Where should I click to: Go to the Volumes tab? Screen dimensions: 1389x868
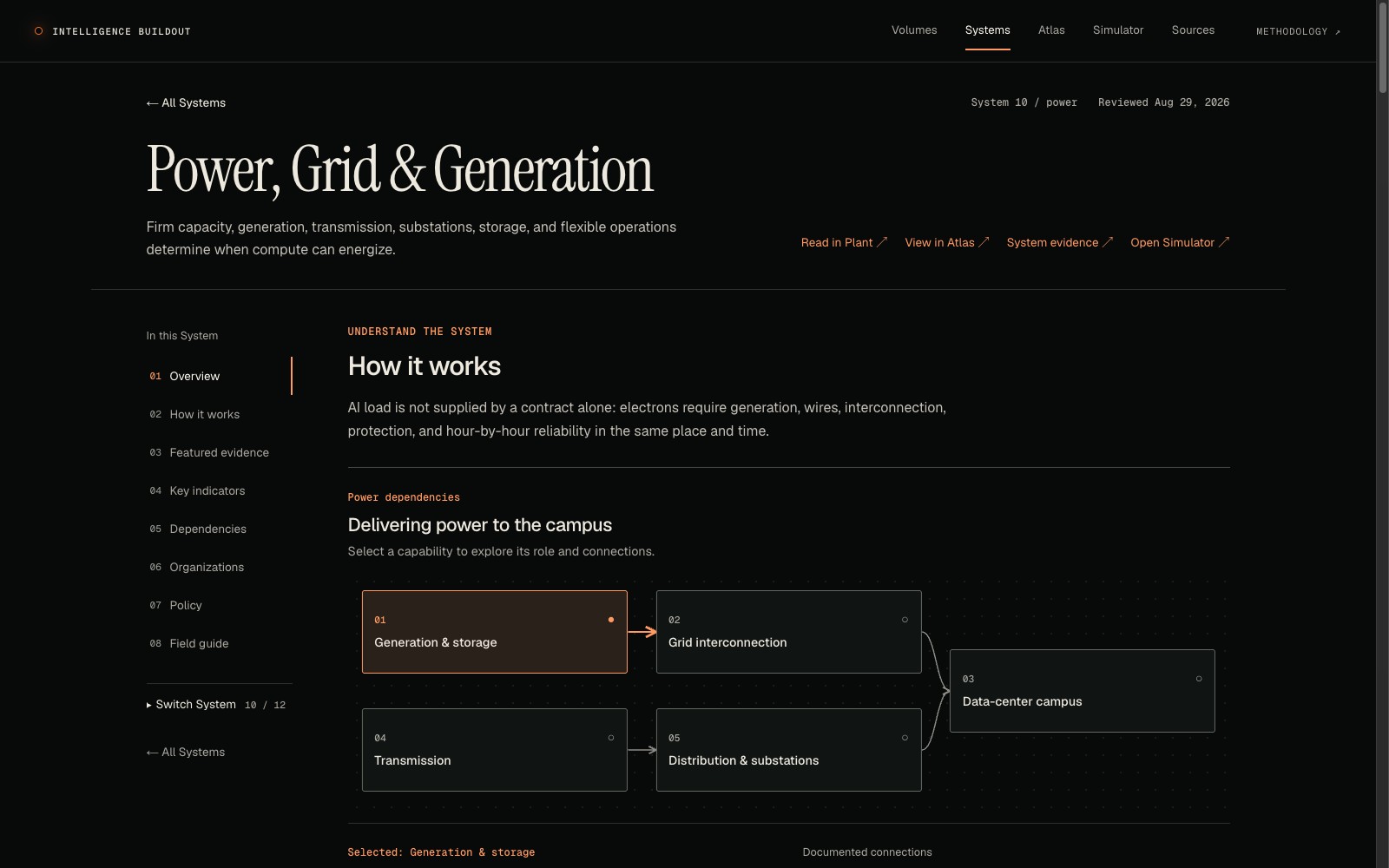[914, 30]
